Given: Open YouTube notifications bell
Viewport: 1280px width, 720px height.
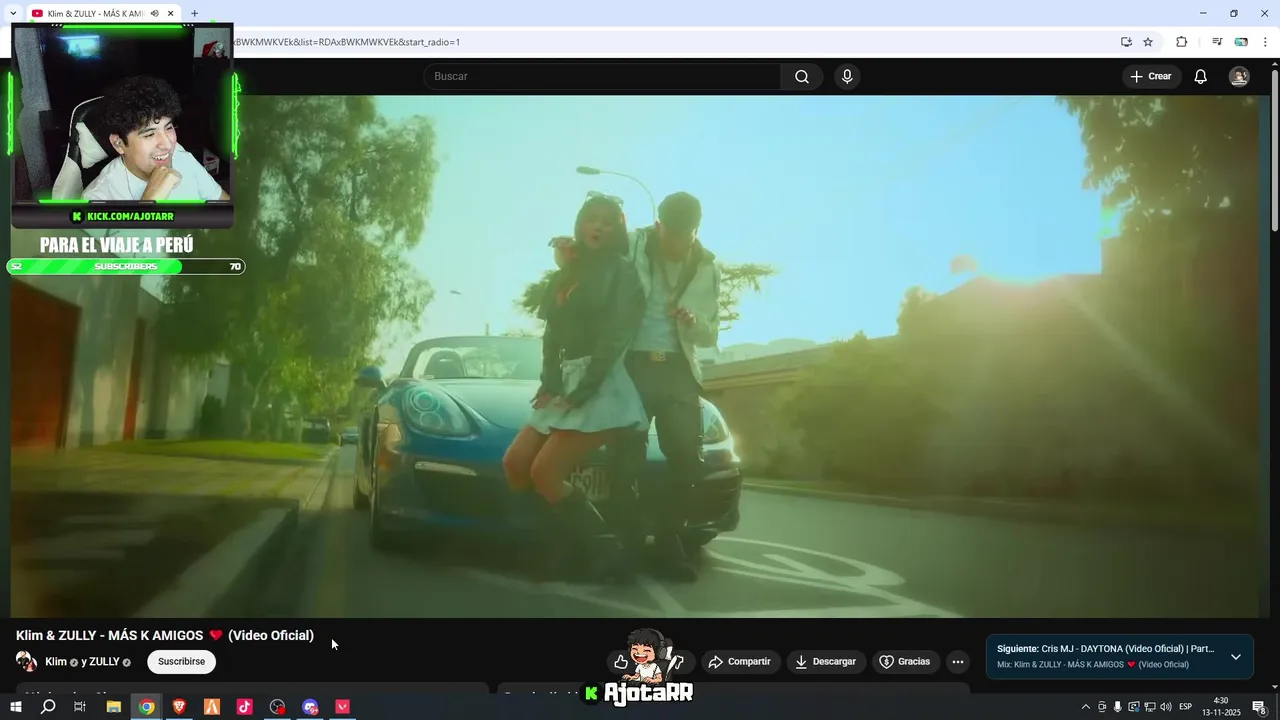Looking at the screenshot, I should pyautogui.click(x=1201, y=77).
